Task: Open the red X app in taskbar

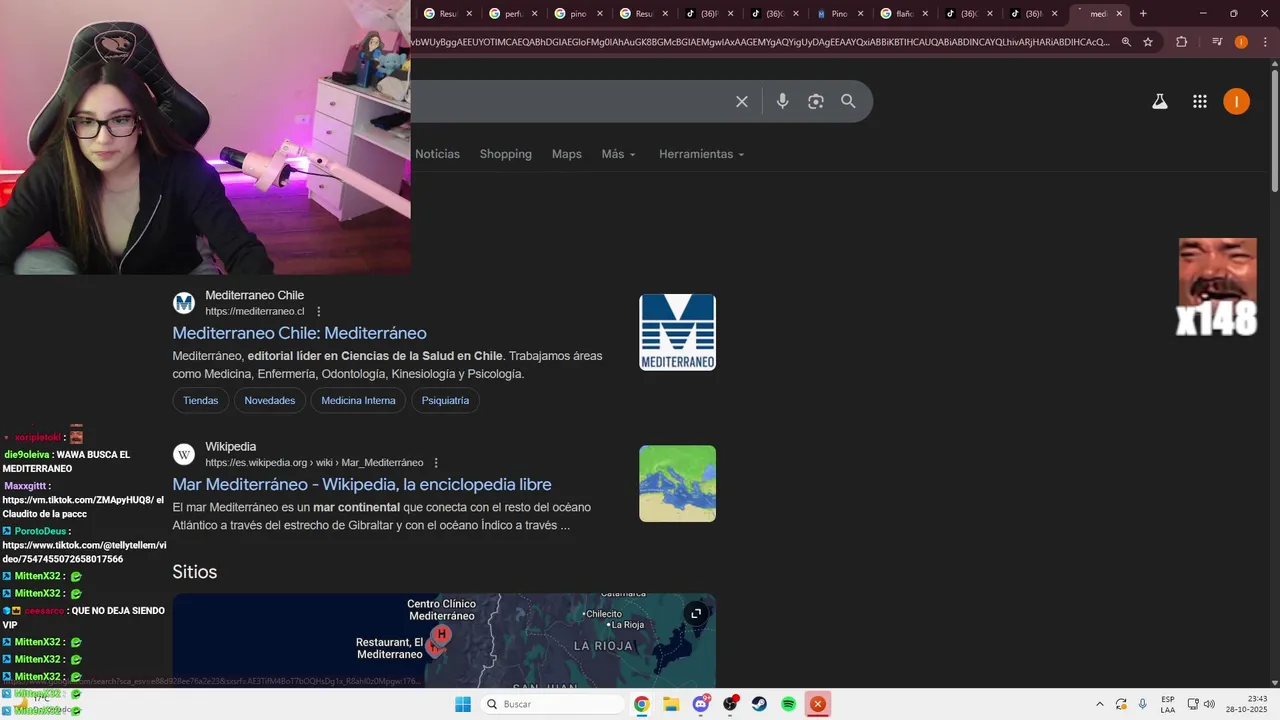Action: tap(818, 704)
